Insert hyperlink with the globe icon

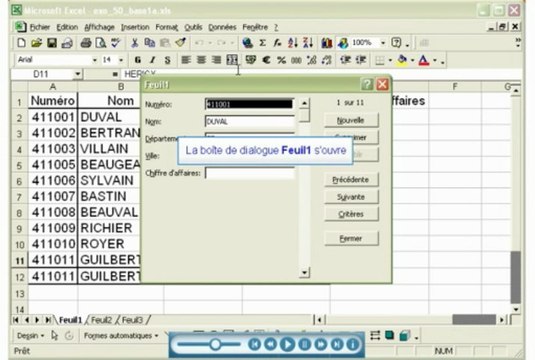(x=247, y=43)
